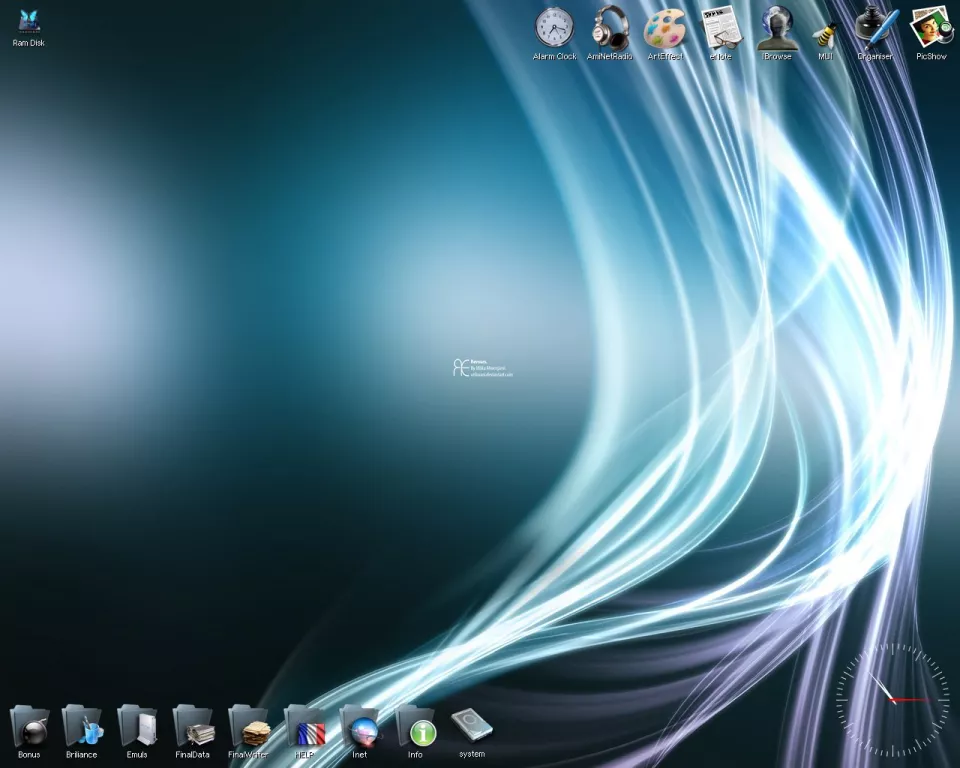960x768 pixels.
Task: Open the Inet folder
Action: 360,725
